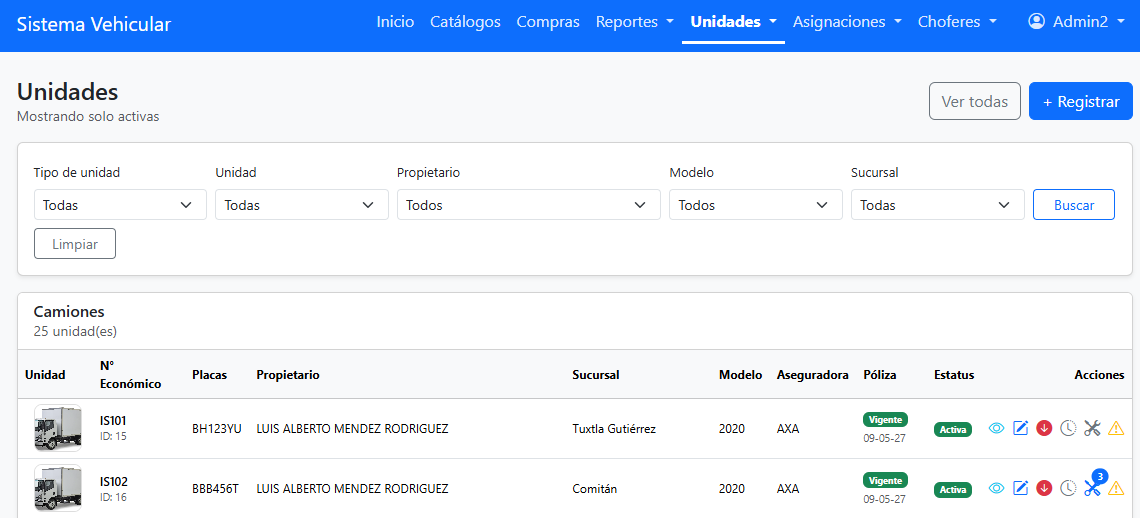Click ID: 16 text under IS102
1140x518 pixels.
(x=113, y=497)
